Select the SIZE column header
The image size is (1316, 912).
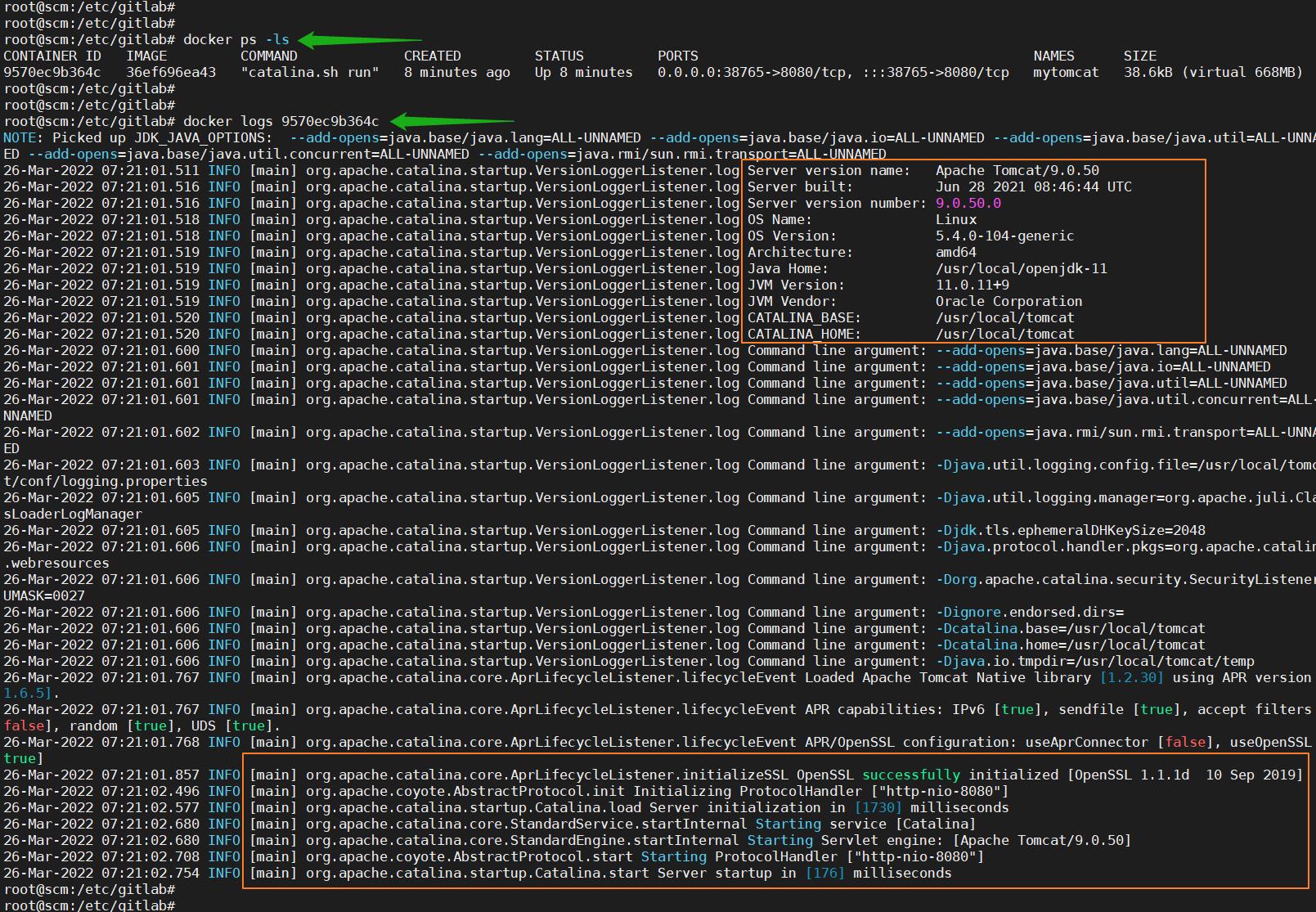tap(1140, 56)
